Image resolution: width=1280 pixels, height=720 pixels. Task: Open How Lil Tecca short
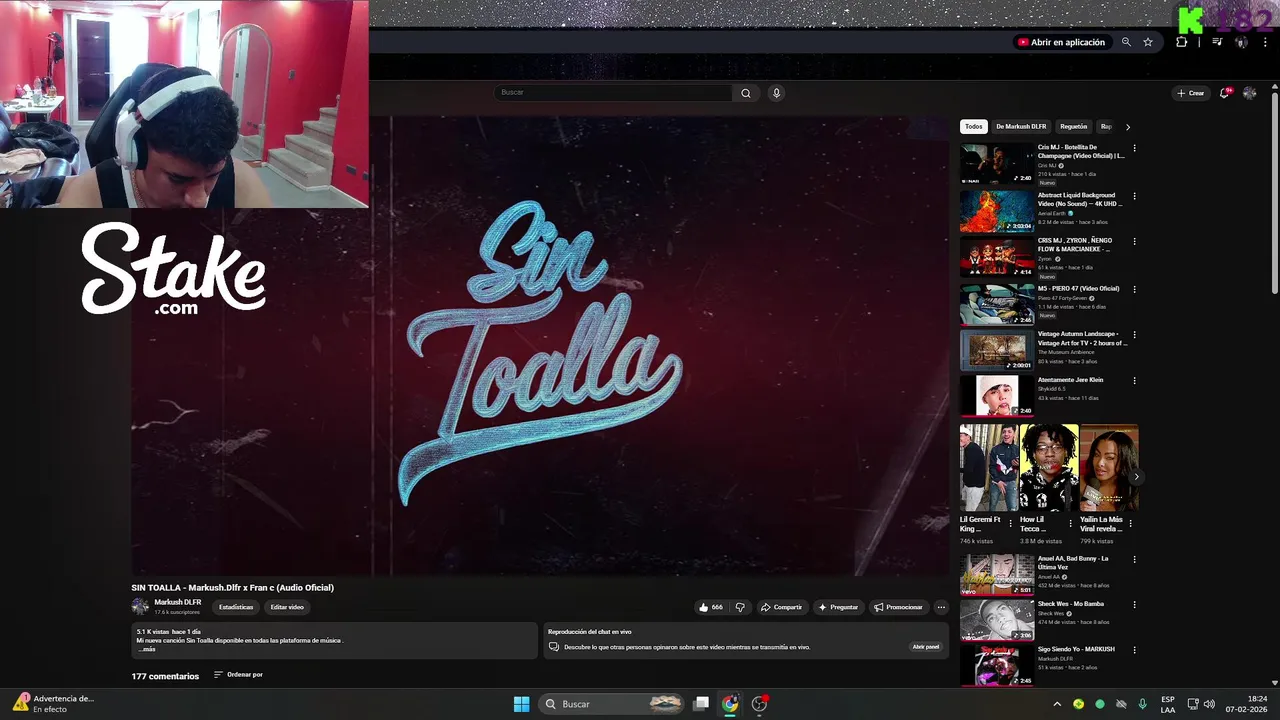click(x=1049, y=467)
